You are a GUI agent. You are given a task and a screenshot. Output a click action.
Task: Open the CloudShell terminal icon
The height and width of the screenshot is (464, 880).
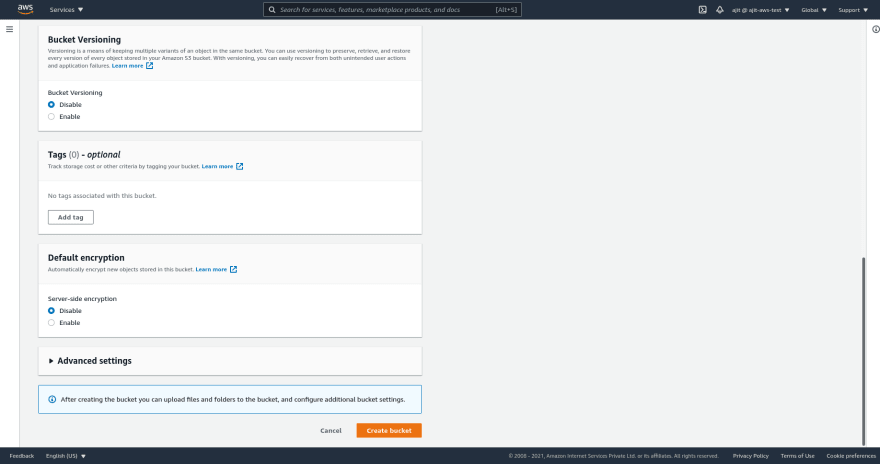(703, 10)
